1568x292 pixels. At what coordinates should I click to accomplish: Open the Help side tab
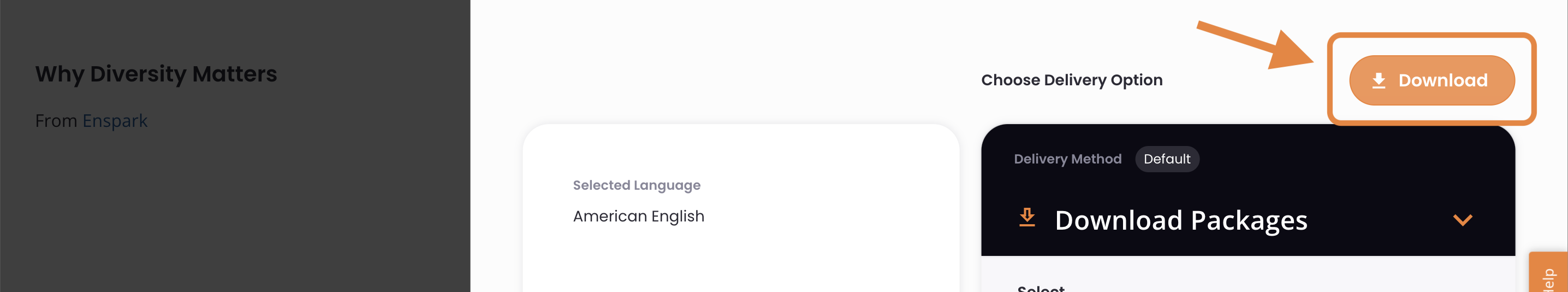pyautogui.click(x=1548, y=272)
